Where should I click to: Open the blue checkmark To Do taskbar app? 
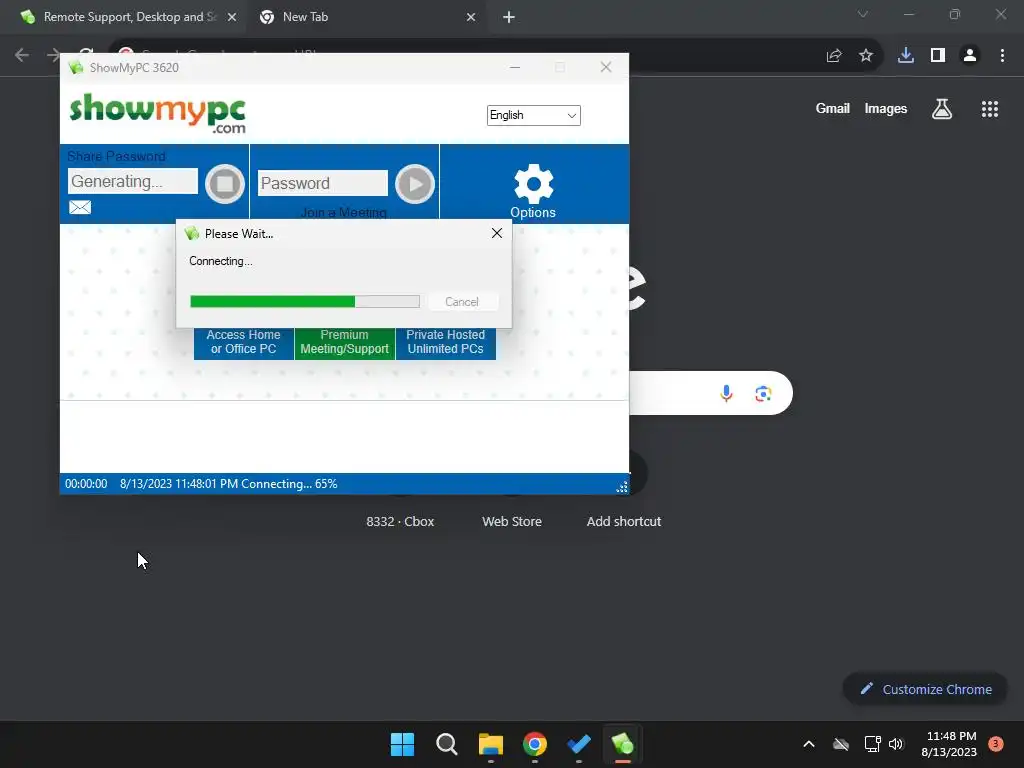[x=579, y=744]
